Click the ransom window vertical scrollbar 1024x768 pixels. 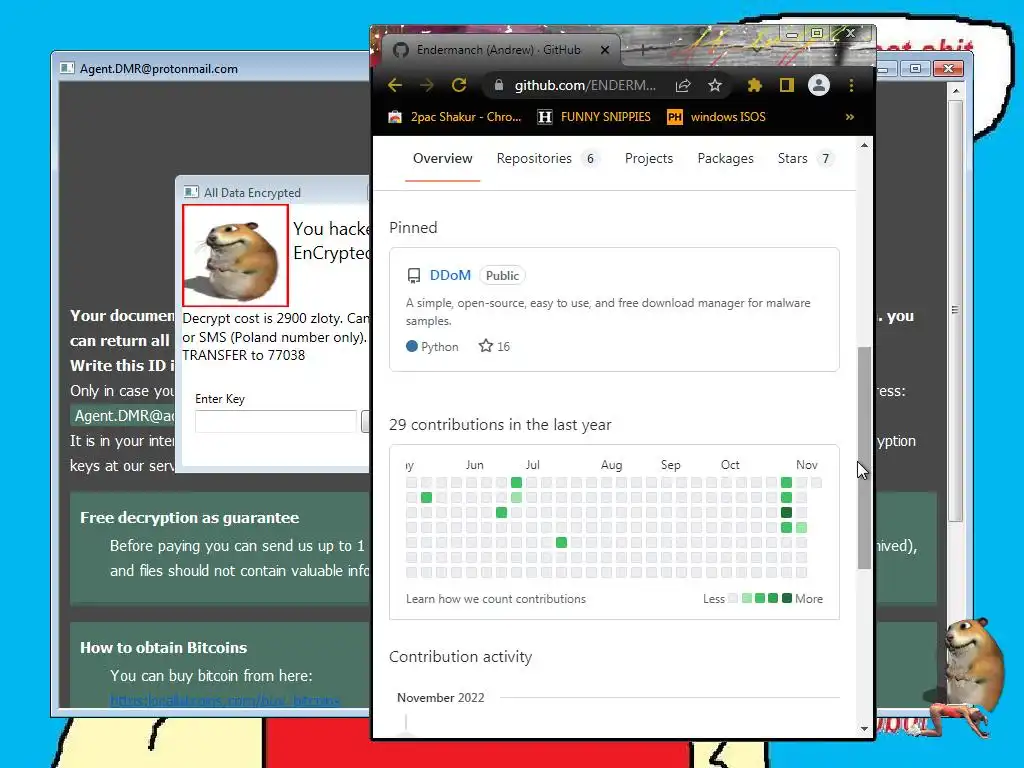click(955, 310)
